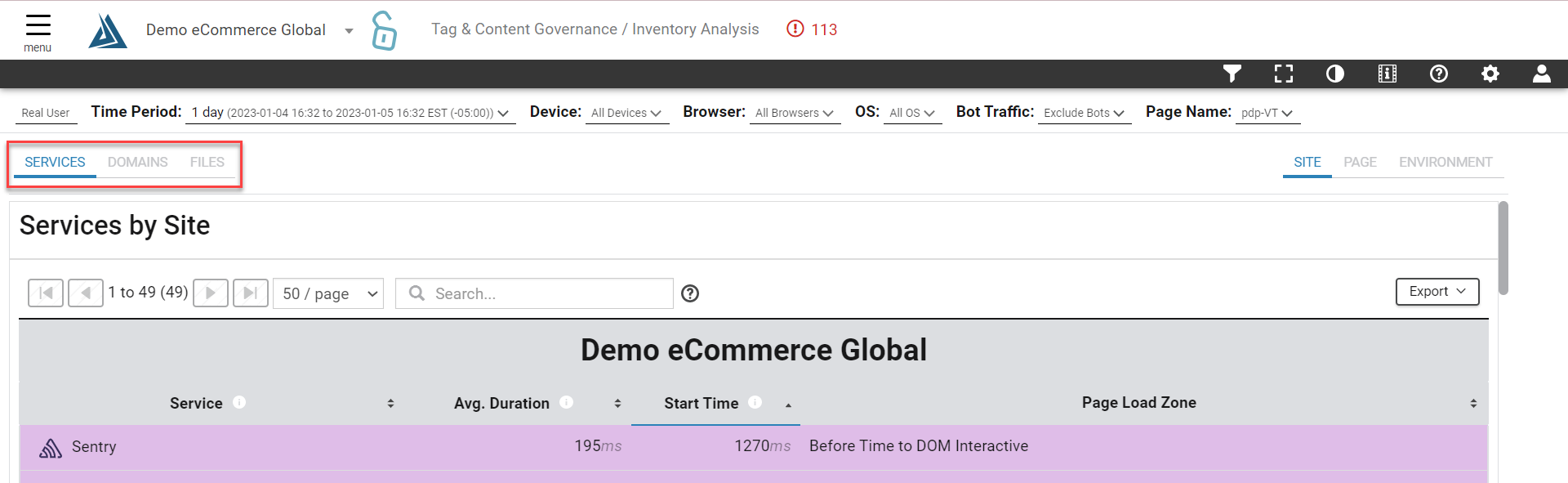Click the 113 alerts indicator
This screenshot has height=483, width=1568.
813,29
